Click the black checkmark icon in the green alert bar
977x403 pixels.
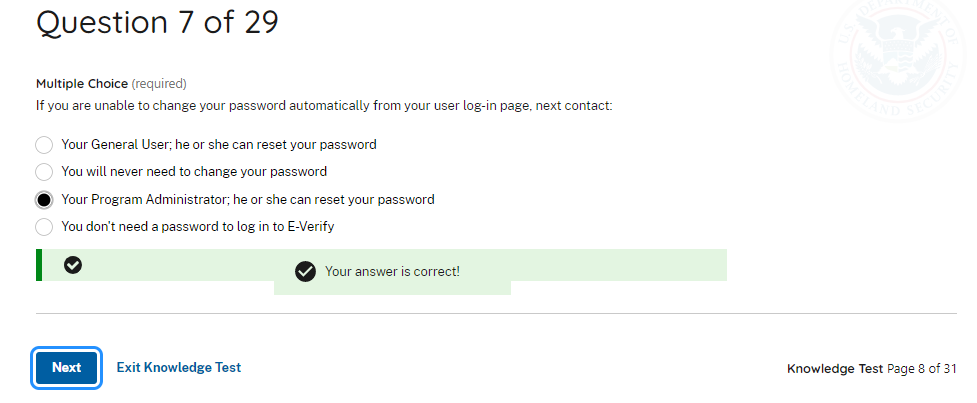[x=73, y=265]
